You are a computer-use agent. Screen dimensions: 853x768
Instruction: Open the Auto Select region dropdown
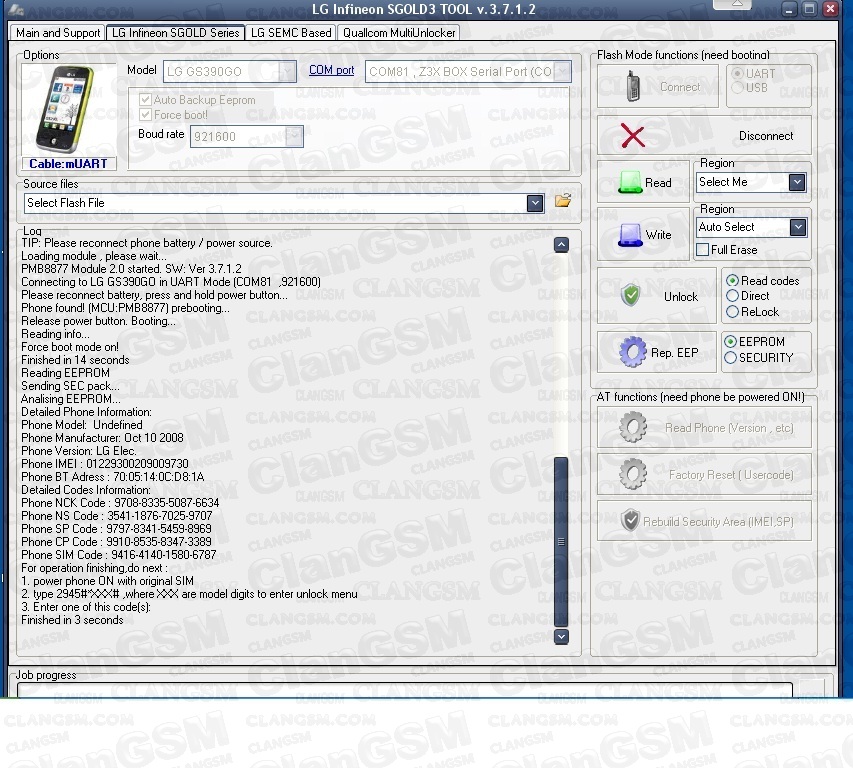[798, 227]
